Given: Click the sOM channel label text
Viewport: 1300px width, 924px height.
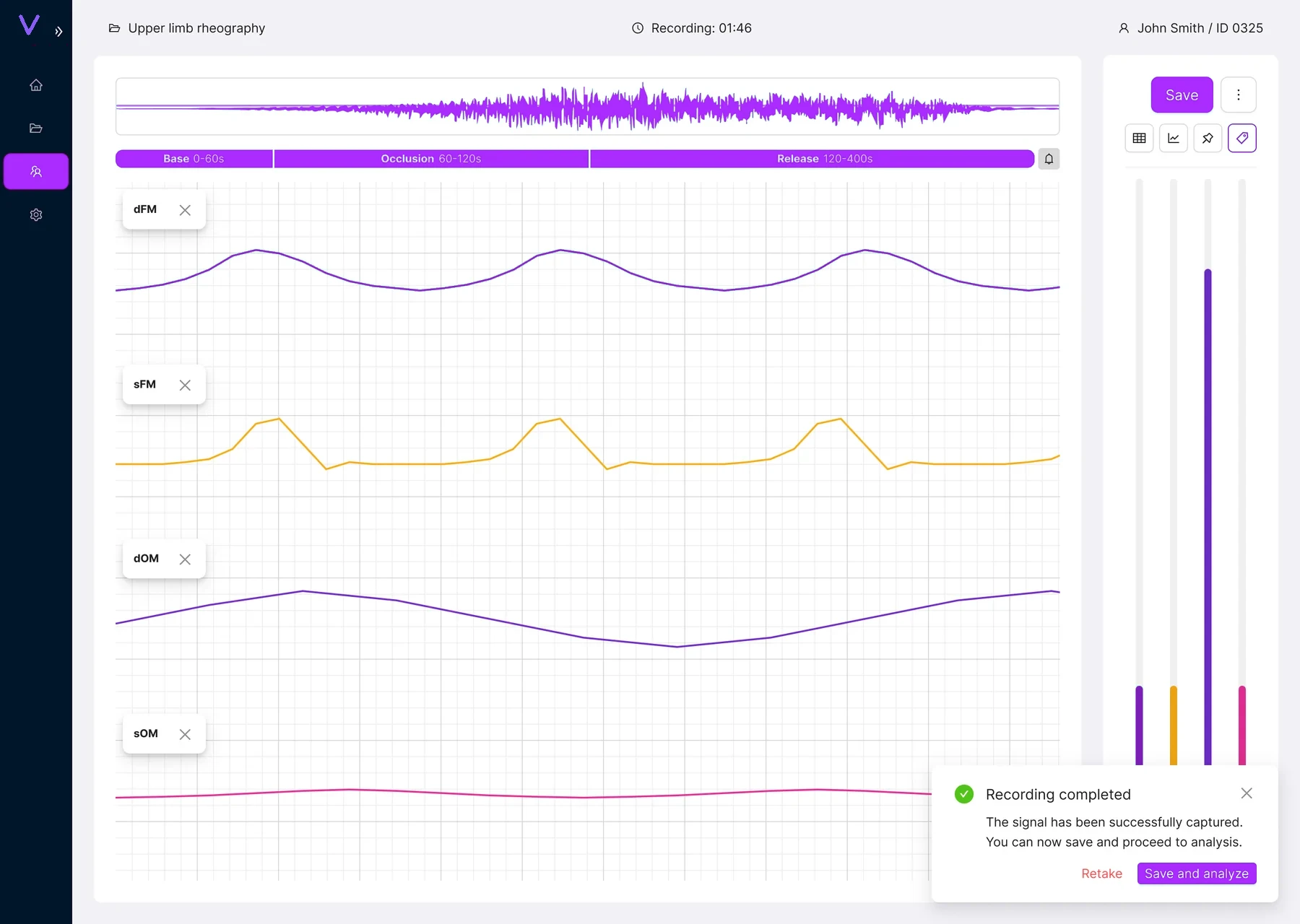Looking at the screenshot, I should (x=145, y=733).
